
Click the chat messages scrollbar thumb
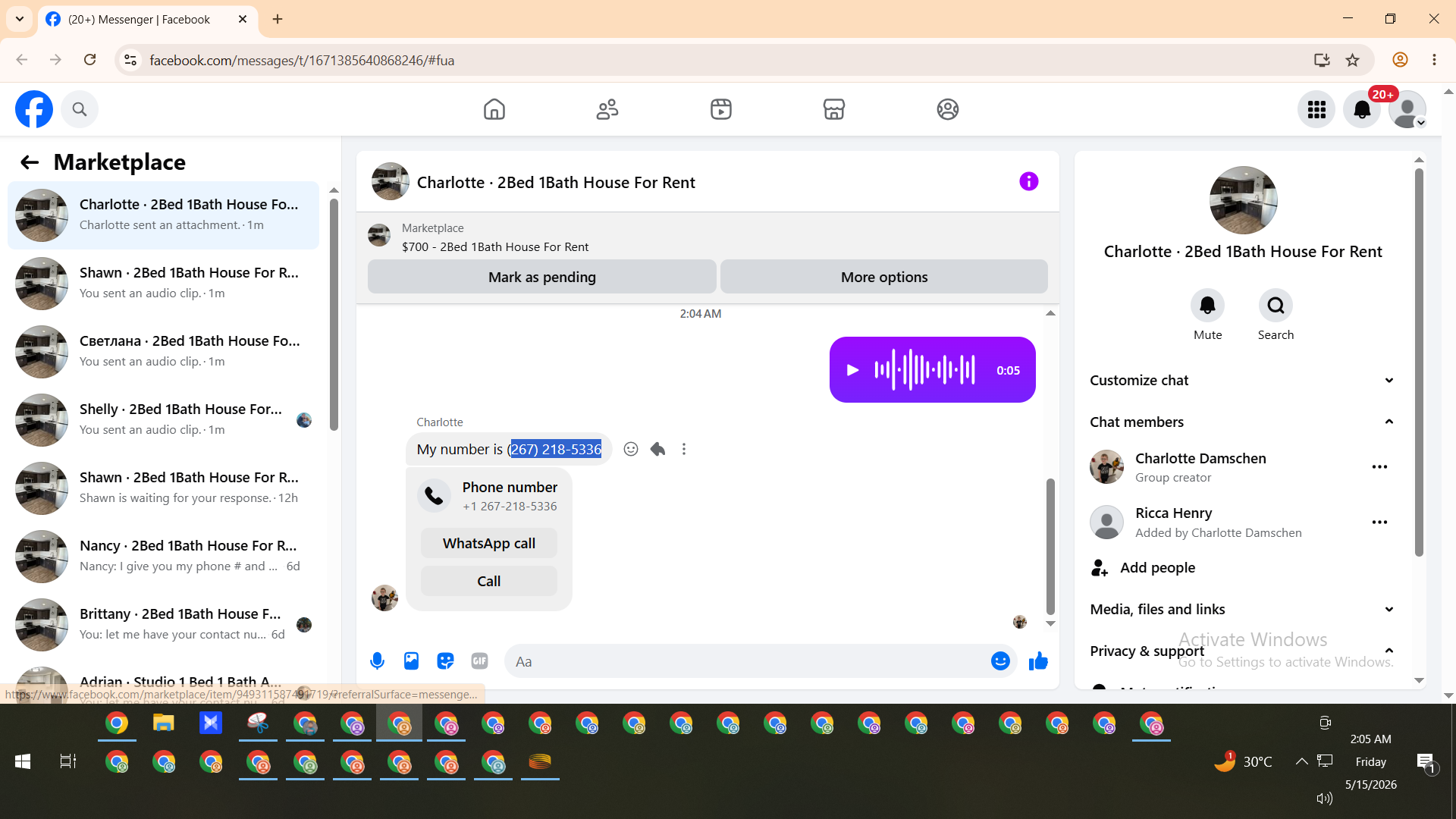pyautogui.click(x=1050, y=546)
